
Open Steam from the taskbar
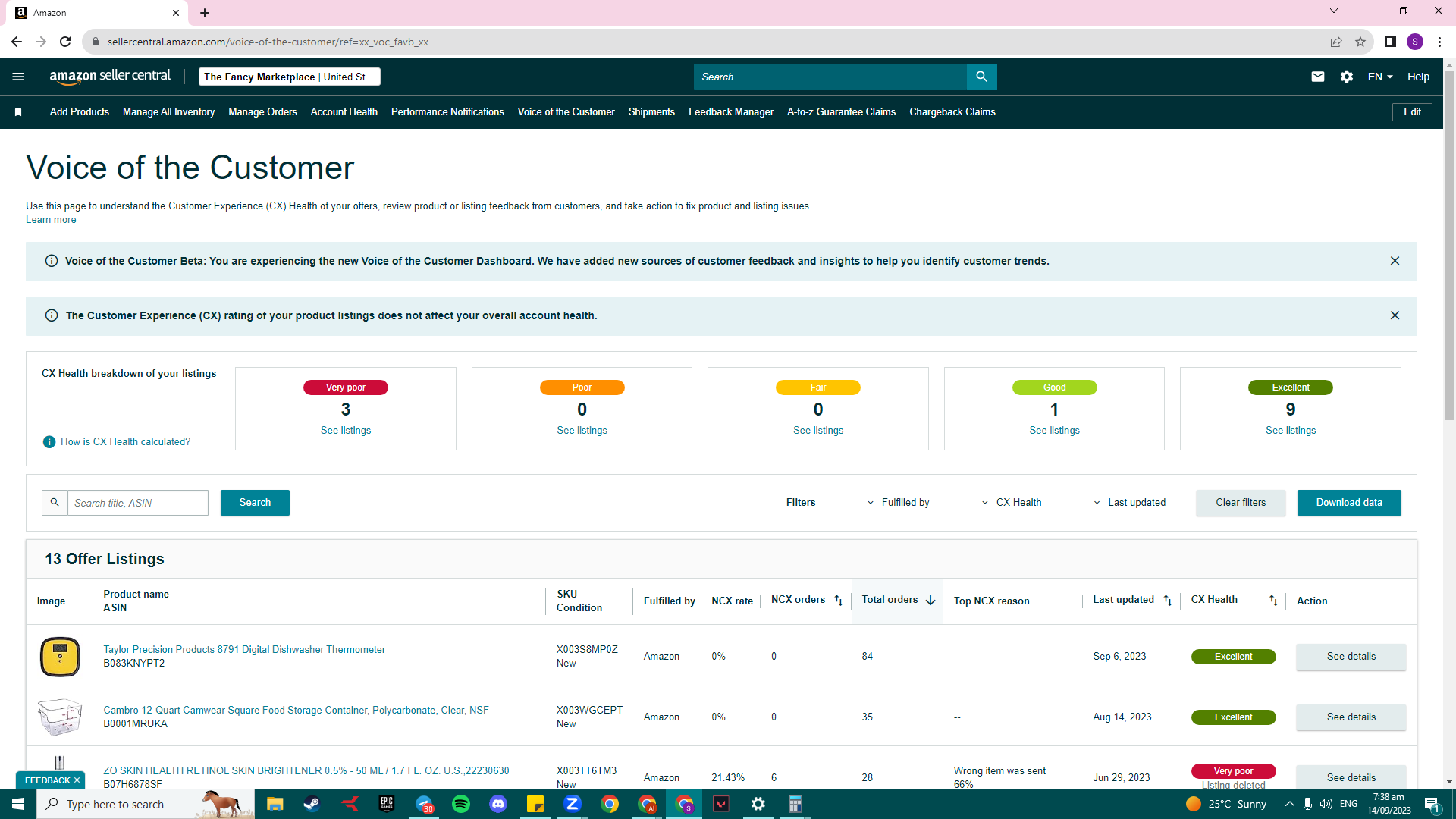[312, 804]
